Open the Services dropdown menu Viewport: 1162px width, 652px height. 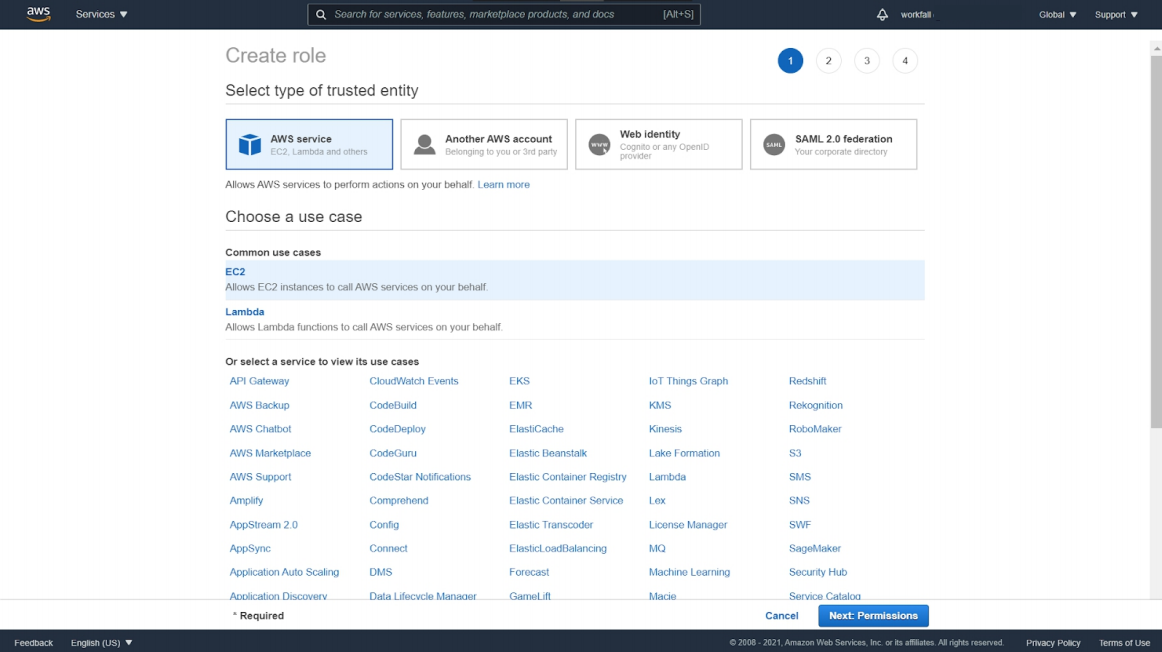[102, 14]
